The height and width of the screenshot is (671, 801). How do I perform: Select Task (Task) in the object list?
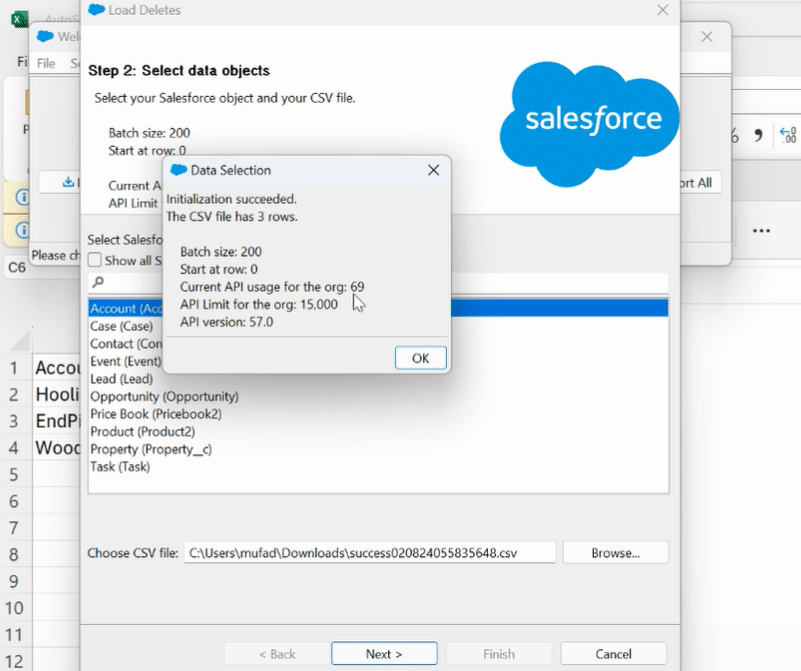click(120, 467)
